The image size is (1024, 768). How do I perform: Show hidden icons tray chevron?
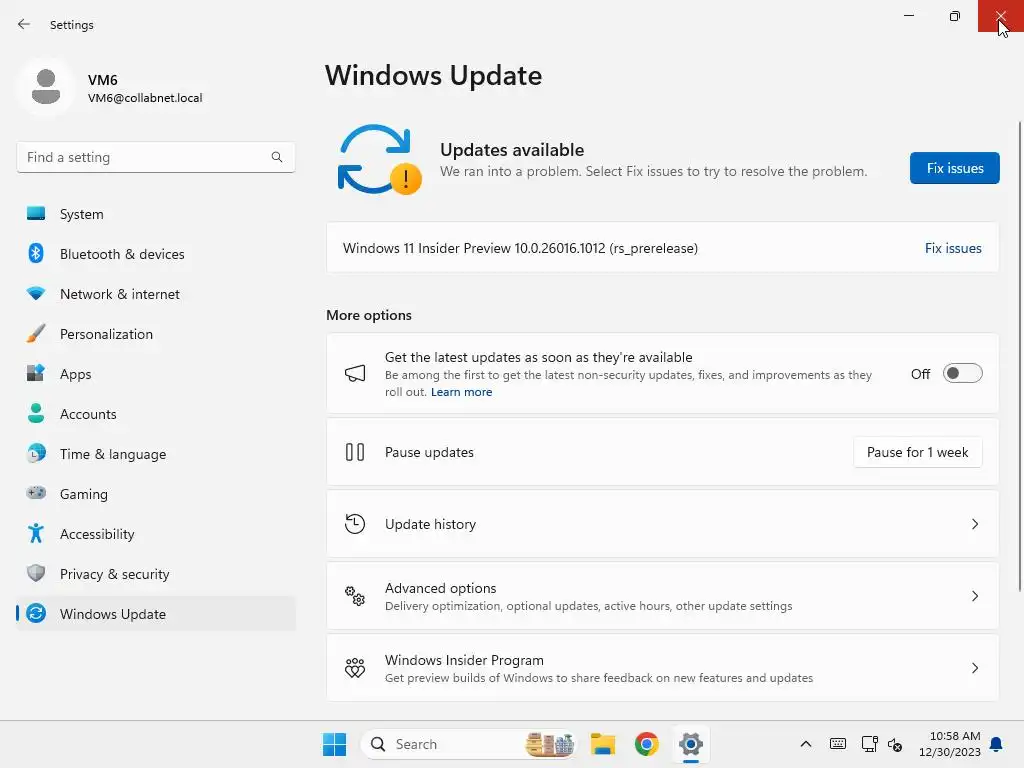click(806, 744)
